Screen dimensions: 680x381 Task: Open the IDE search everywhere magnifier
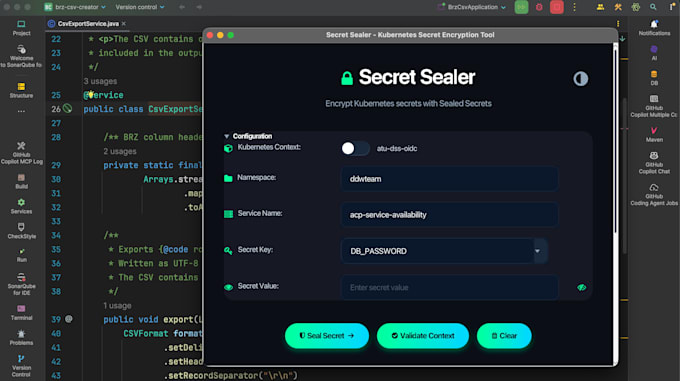653,7
